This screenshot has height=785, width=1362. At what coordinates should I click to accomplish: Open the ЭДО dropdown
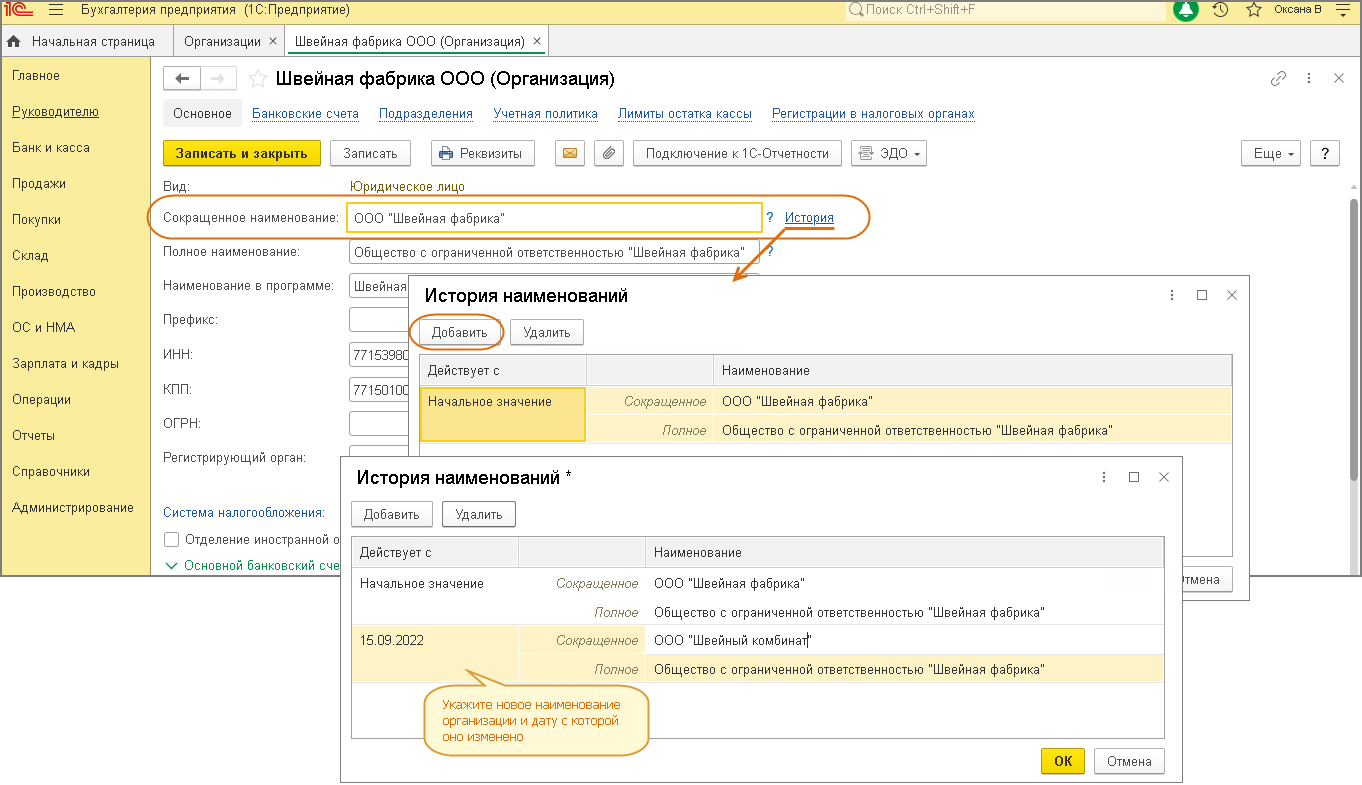pos(889,153)
